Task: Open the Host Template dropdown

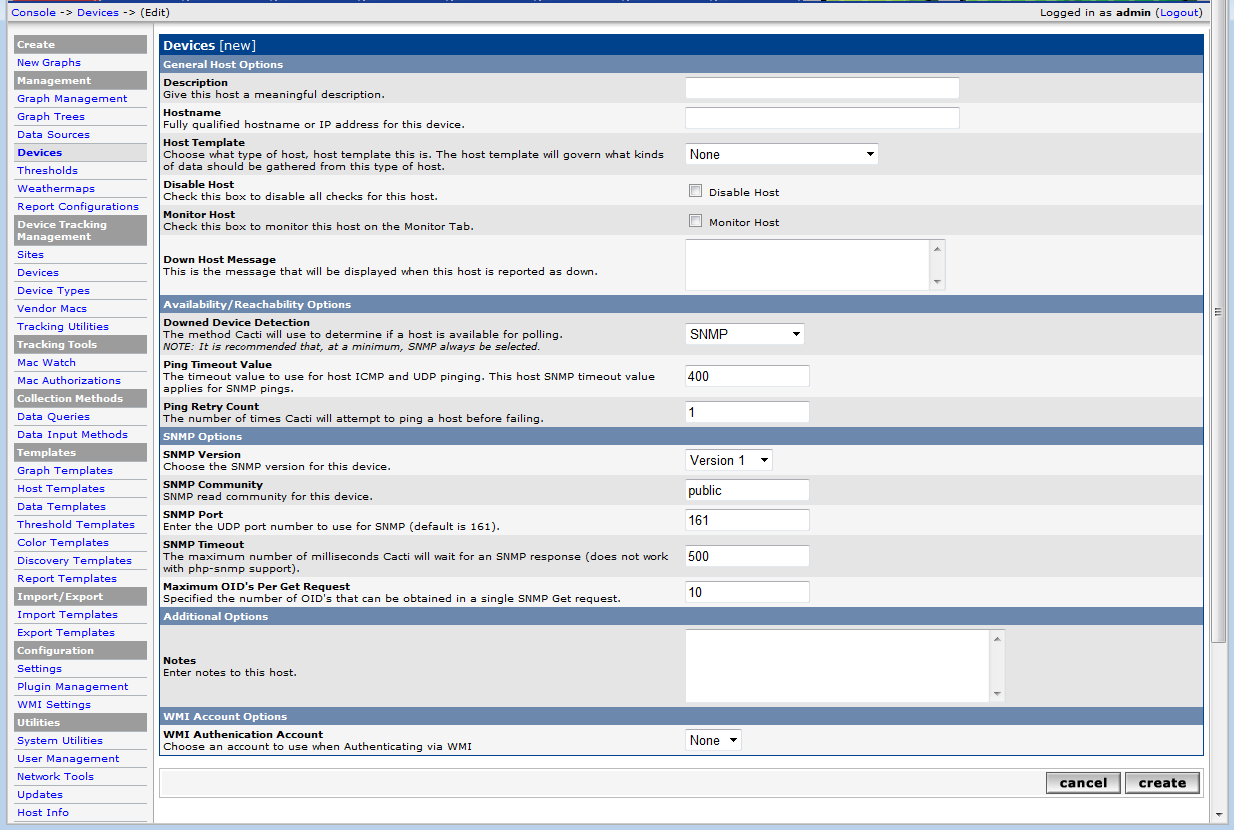Action: coord(782,154)
